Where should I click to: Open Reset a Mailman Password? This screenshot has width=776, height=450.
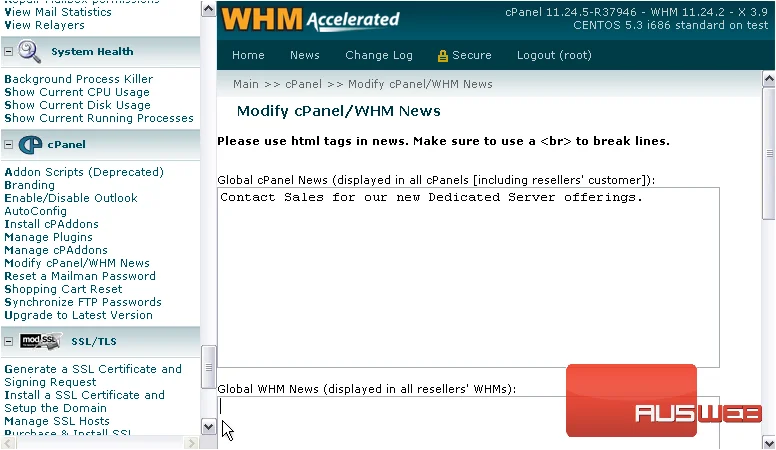coord(80,276)
